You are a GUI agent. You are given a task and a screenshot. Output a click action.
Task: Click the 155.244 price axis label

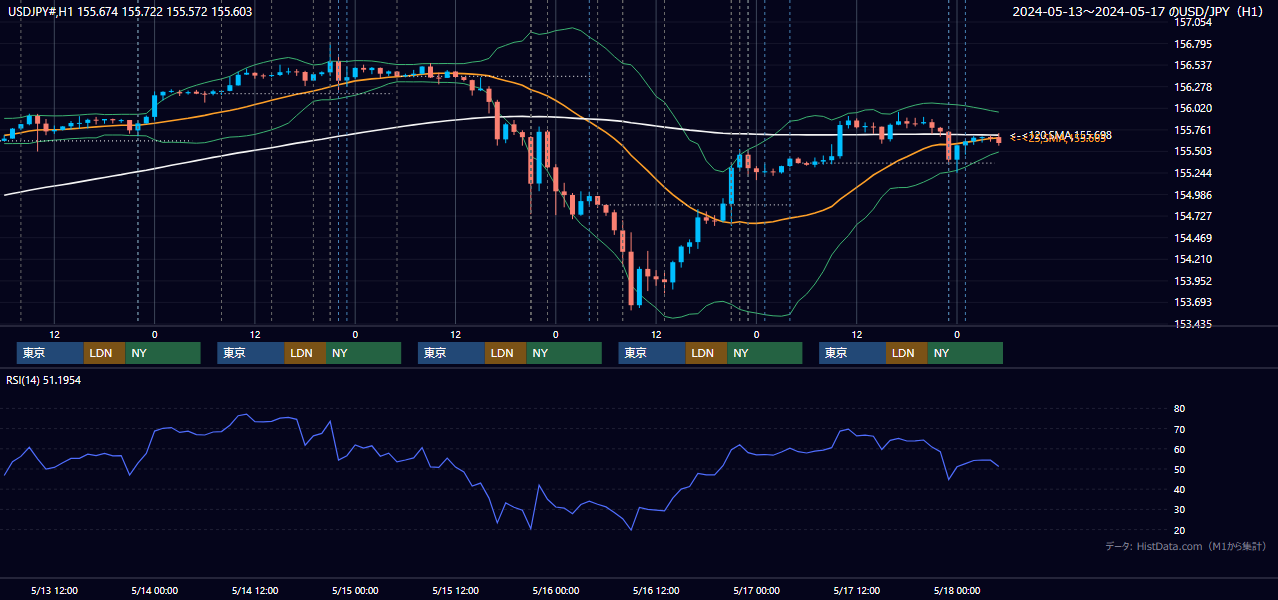1193,173
